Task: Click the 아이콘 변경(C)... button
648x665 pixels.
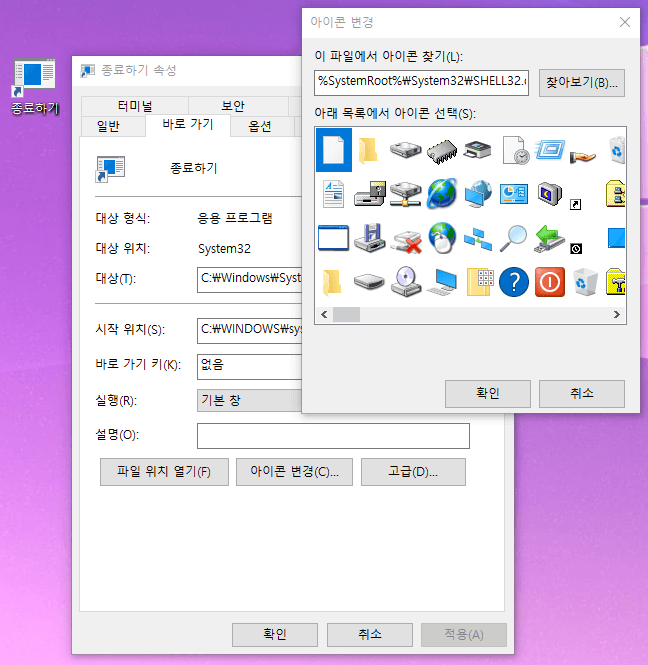Action: (x=294, y=472)
